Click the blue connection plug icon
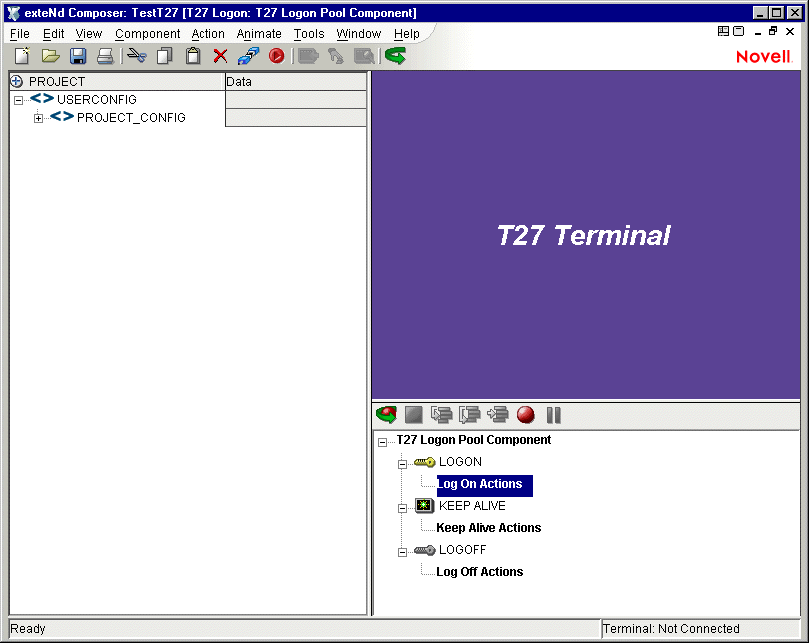The height and width of the screenshot is (643, 809). point(248,56)
